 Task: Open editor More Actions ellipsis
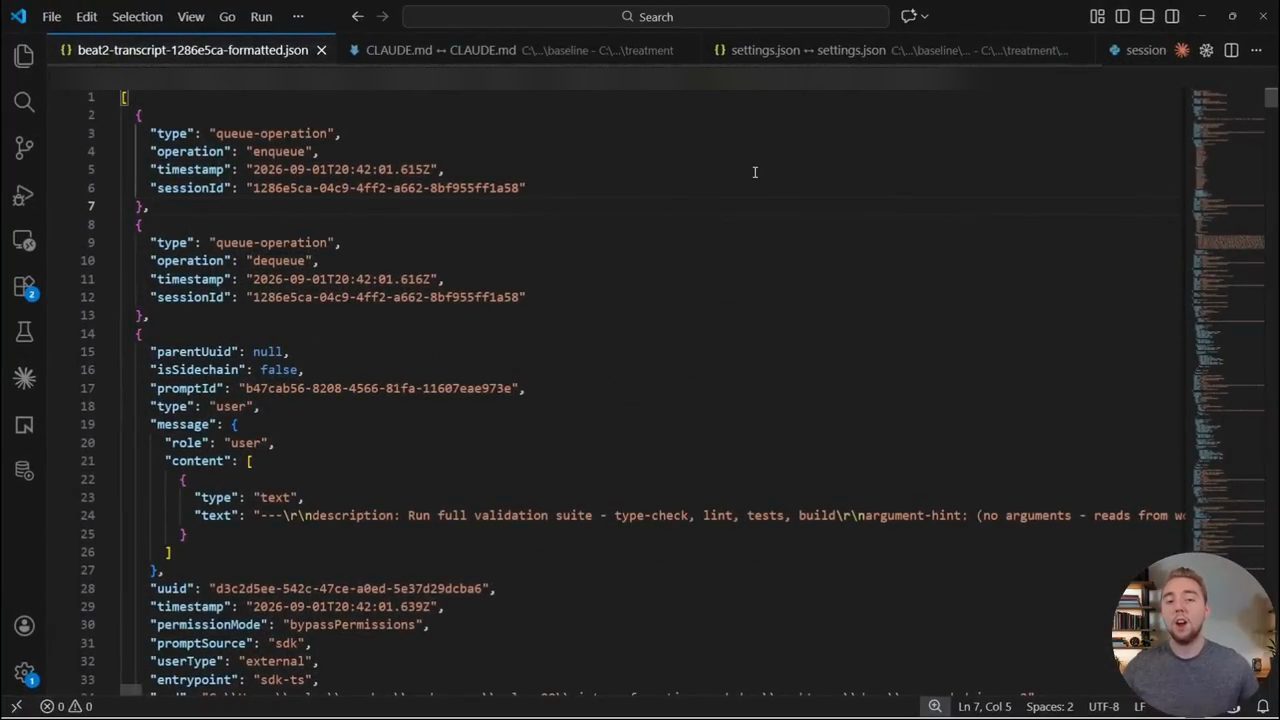1256,50
